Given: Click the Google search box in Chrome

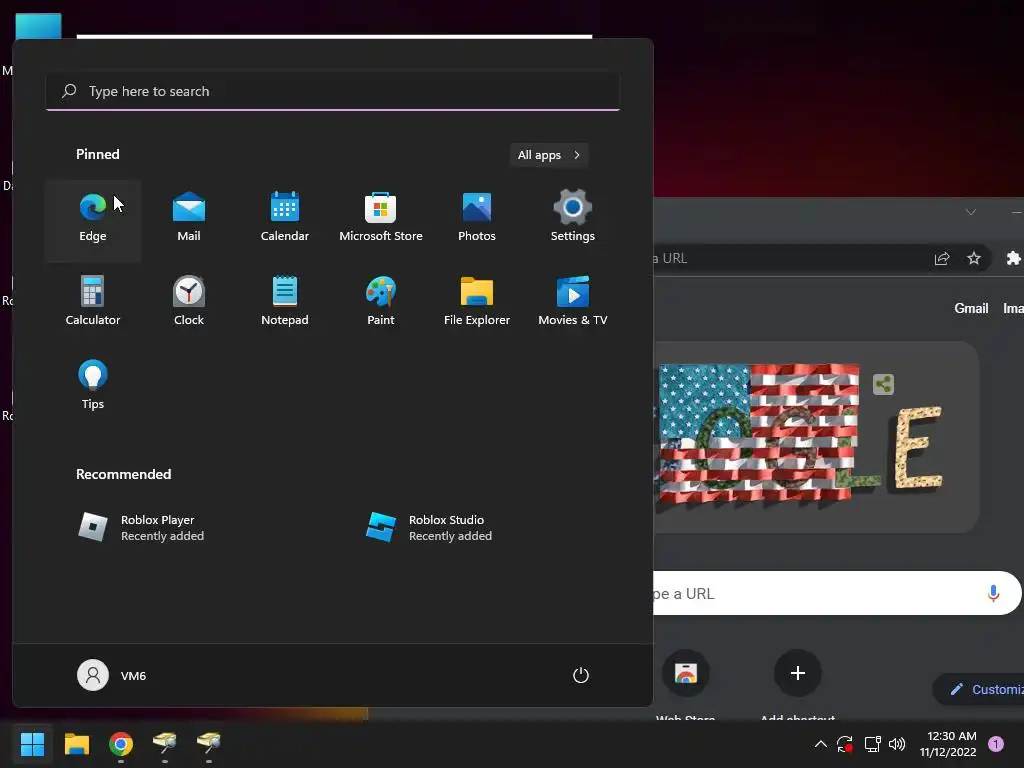Looking at the screenshot, I should [837, 593].
